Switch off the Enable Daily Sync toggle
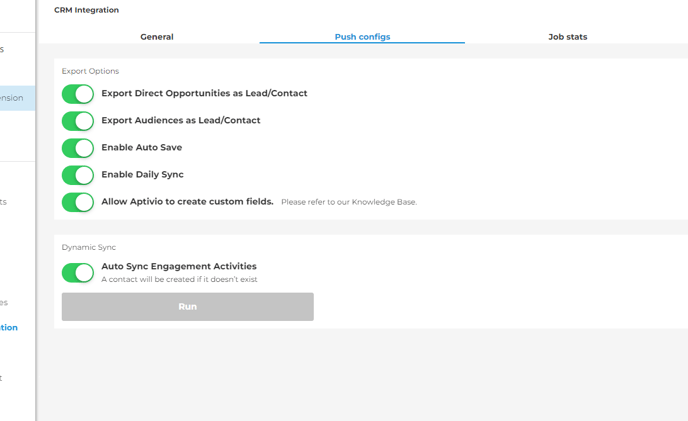Viewport: 688px width, 421px height. click(x=78, y=175)
